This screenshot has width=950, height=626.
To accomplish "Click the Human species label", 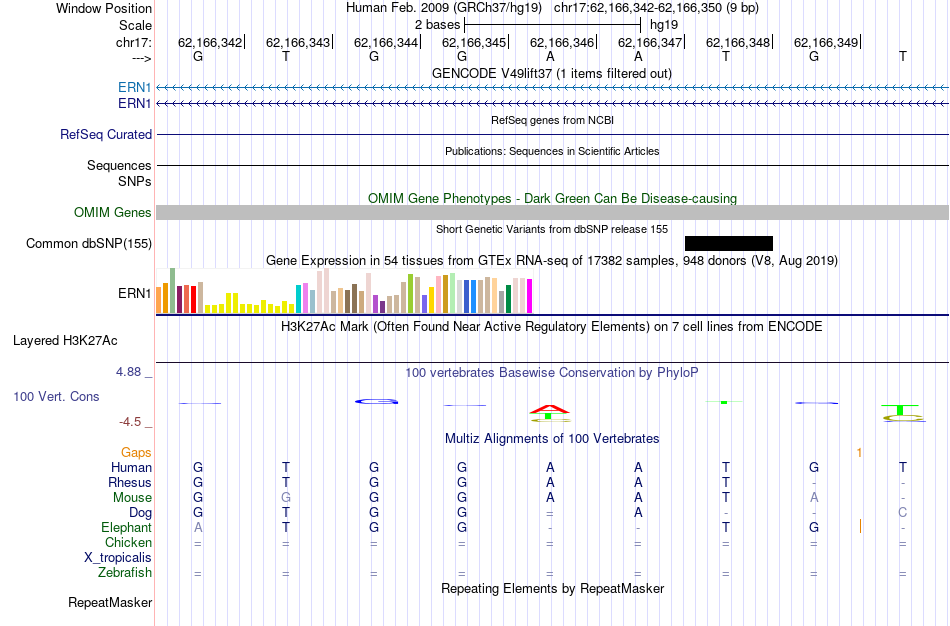I will click(x=131, y=467).
